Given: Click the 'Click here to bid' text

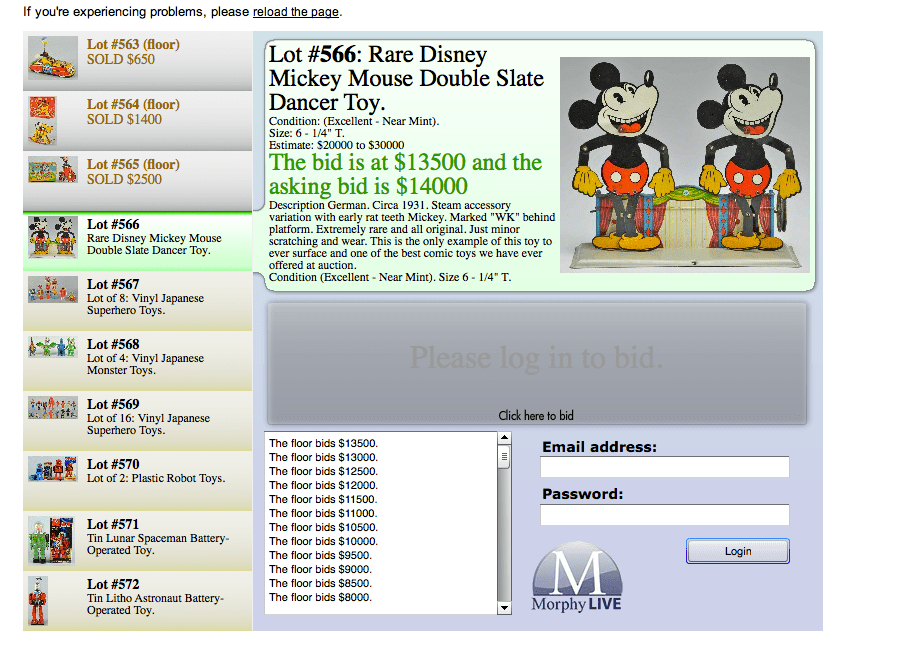Looking at the screenshot, I should [535, 415].
